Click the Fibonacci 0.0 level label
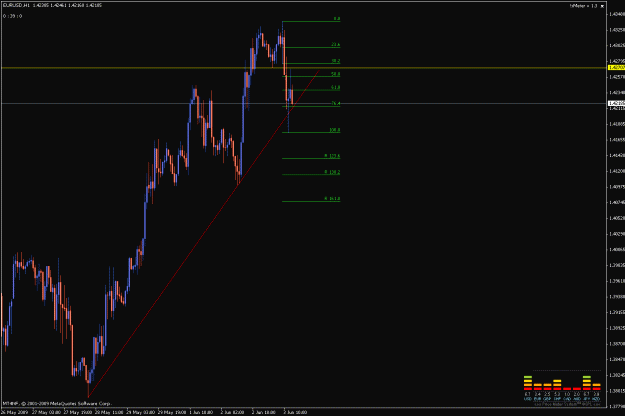The image size is (625, 416). pyautogui.click(x=336, y=19)
